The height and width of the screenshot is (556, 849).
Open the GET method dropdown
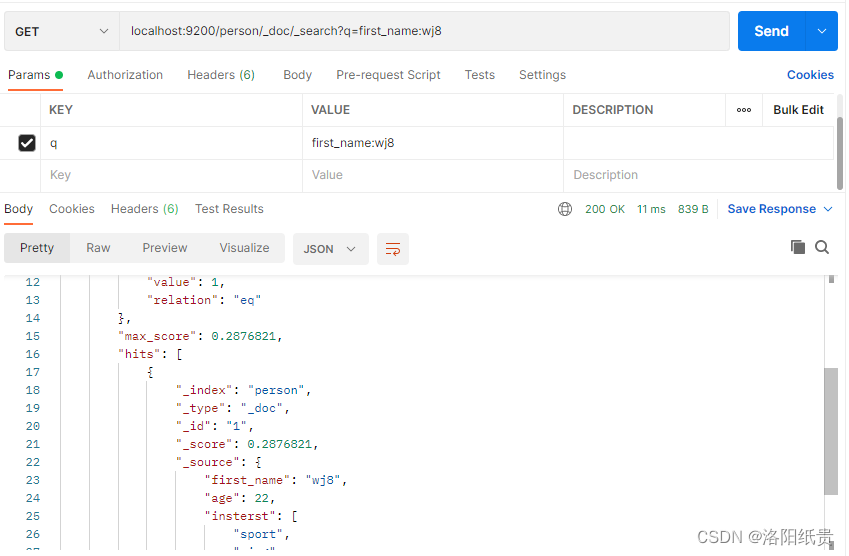click(61, 31)
